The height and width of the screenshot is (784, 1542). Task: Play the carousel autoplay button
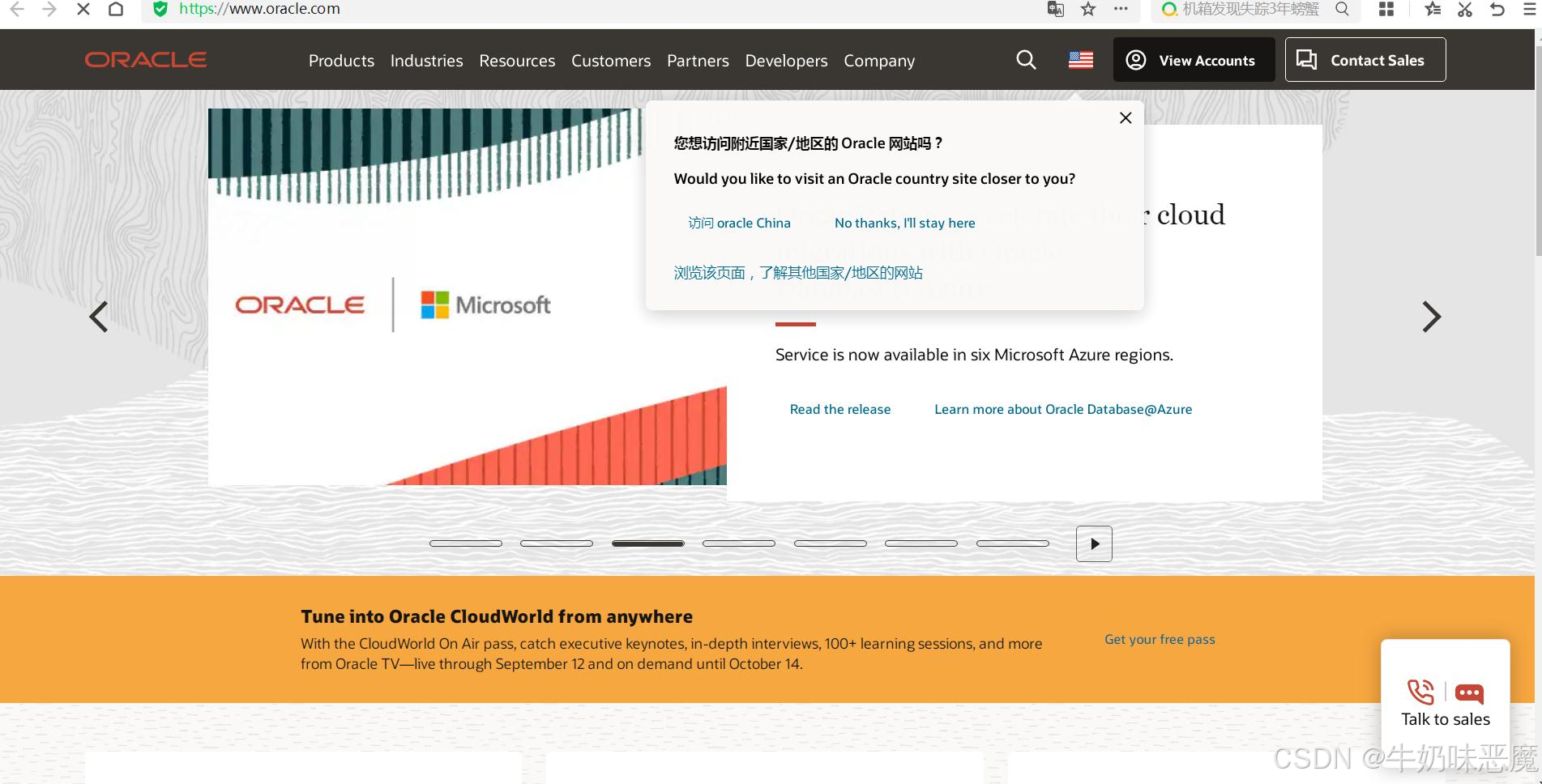[x=1094, y=543]
